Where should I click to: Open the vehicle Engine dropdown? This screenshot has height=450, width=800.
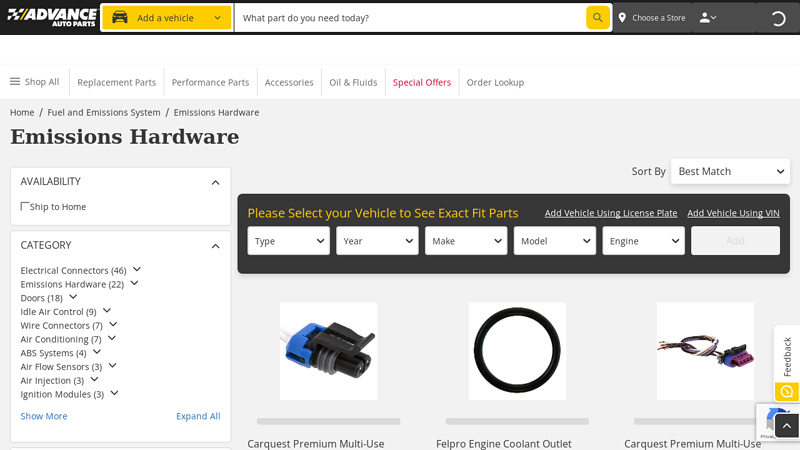click(x=643, y=241)
